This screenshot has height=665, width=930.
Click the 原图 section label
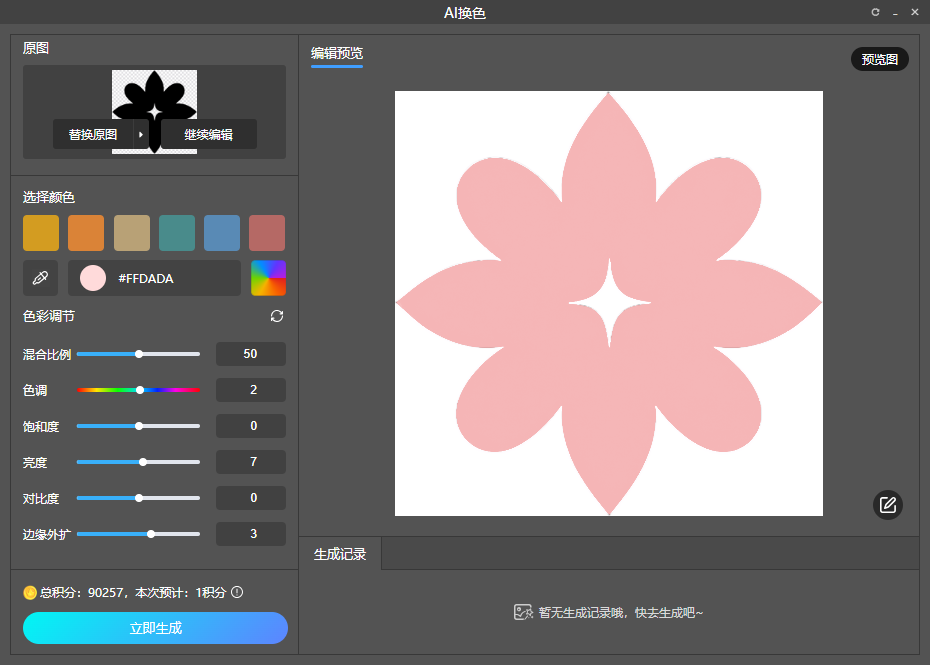click(36, 48)
